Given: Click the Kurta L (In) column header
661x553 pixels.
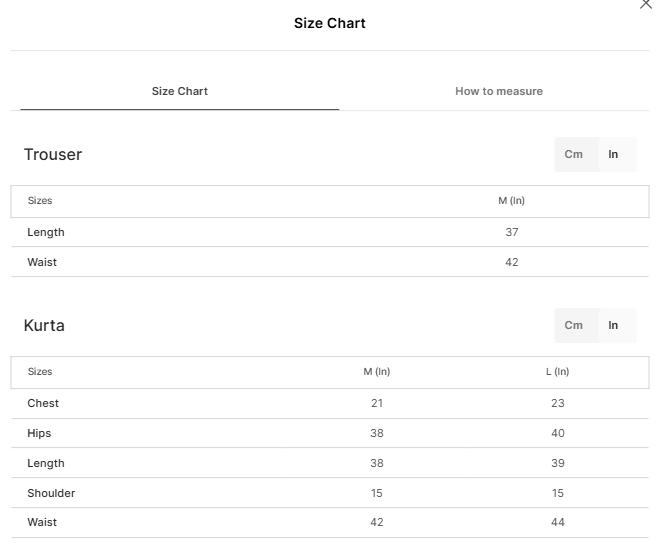Looking at the screenshot, I should coord(557,371).
